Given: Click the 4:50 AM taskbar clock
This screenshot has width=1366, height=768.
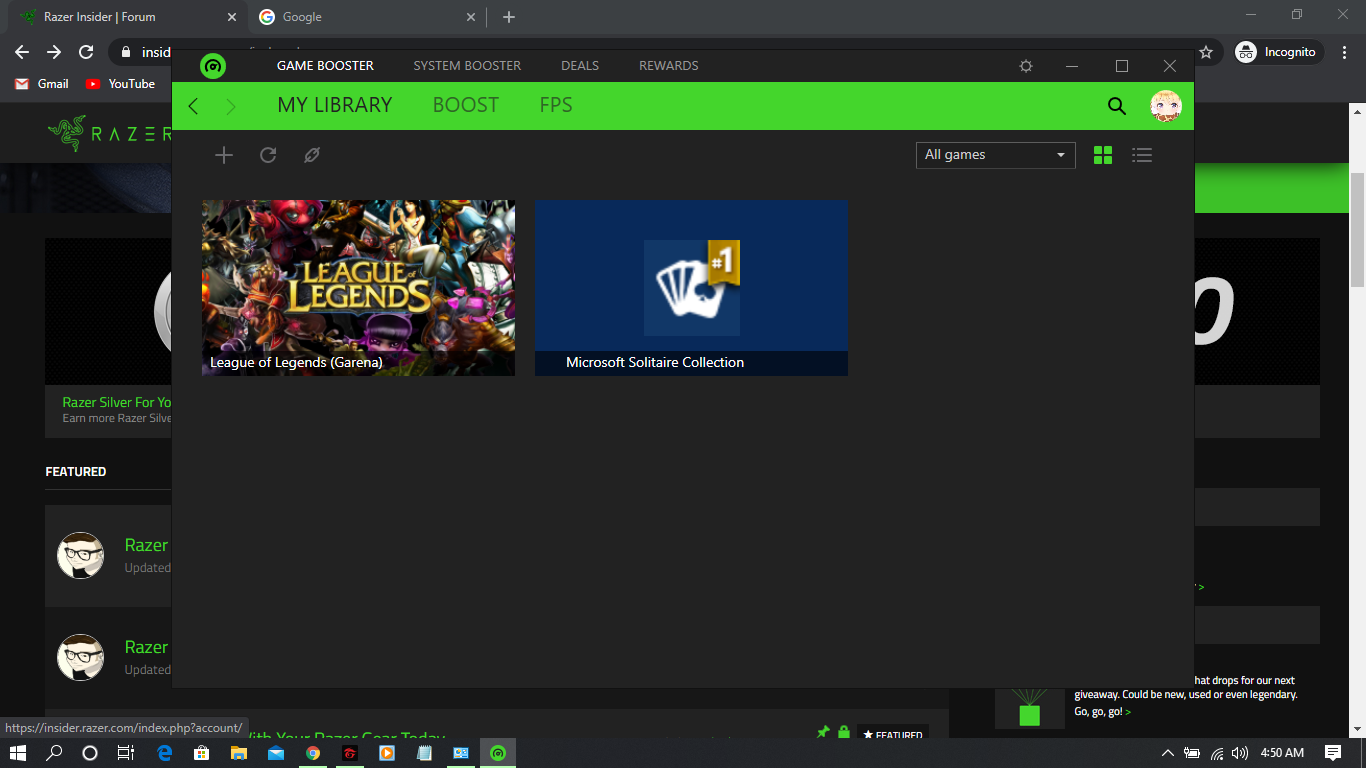Looking at the screenshot, I should pyautogui.click(x=1282, y=753).
